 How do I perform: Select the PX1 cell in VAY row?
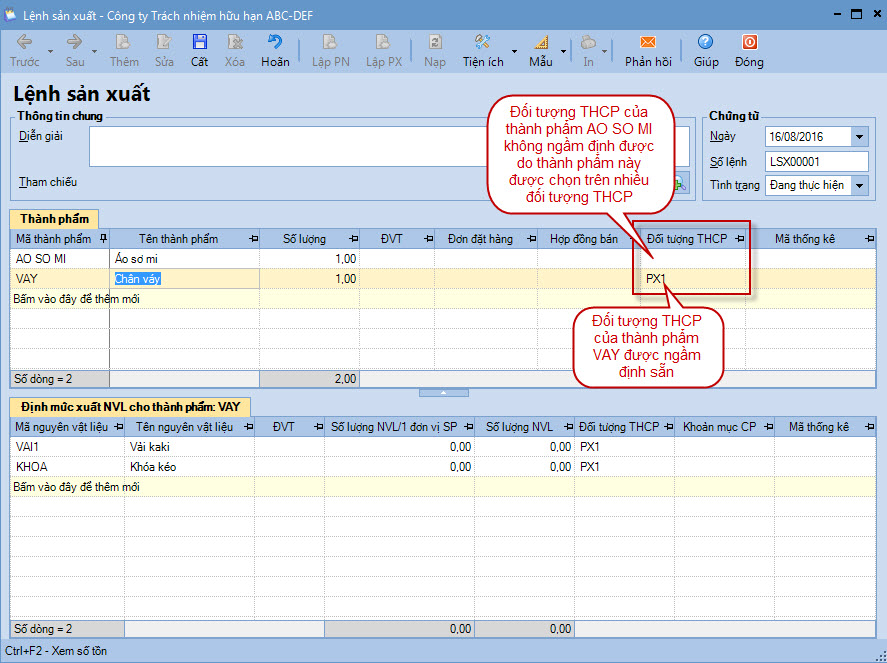click(692, 279)
